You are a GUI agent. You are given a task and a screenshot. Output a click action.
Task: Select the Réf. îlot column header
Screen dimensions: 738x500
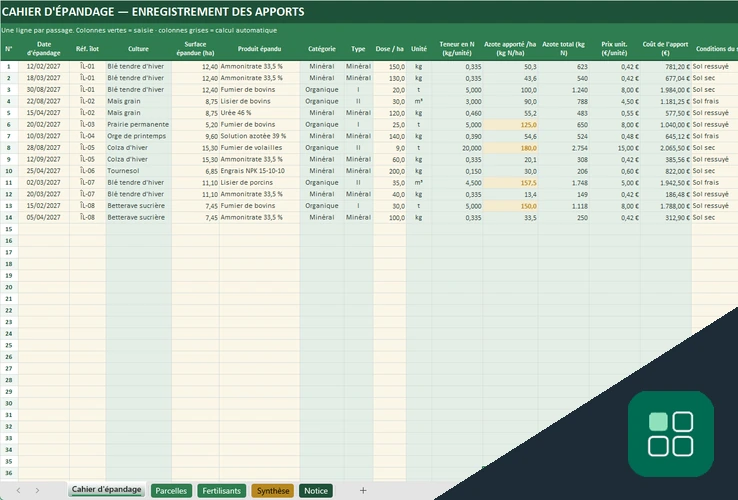click(88, 48)
